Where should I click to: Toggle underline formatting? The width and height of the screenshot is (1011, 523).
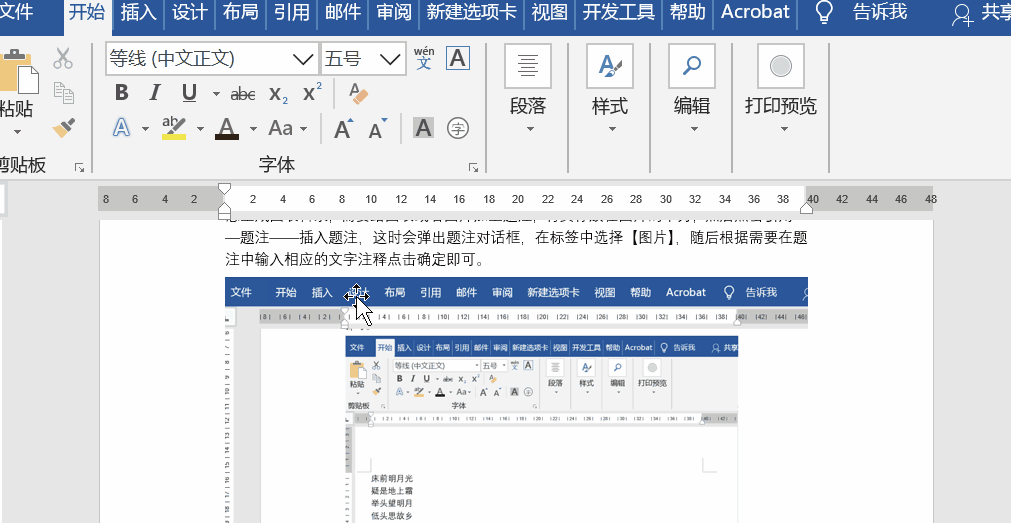189,93
